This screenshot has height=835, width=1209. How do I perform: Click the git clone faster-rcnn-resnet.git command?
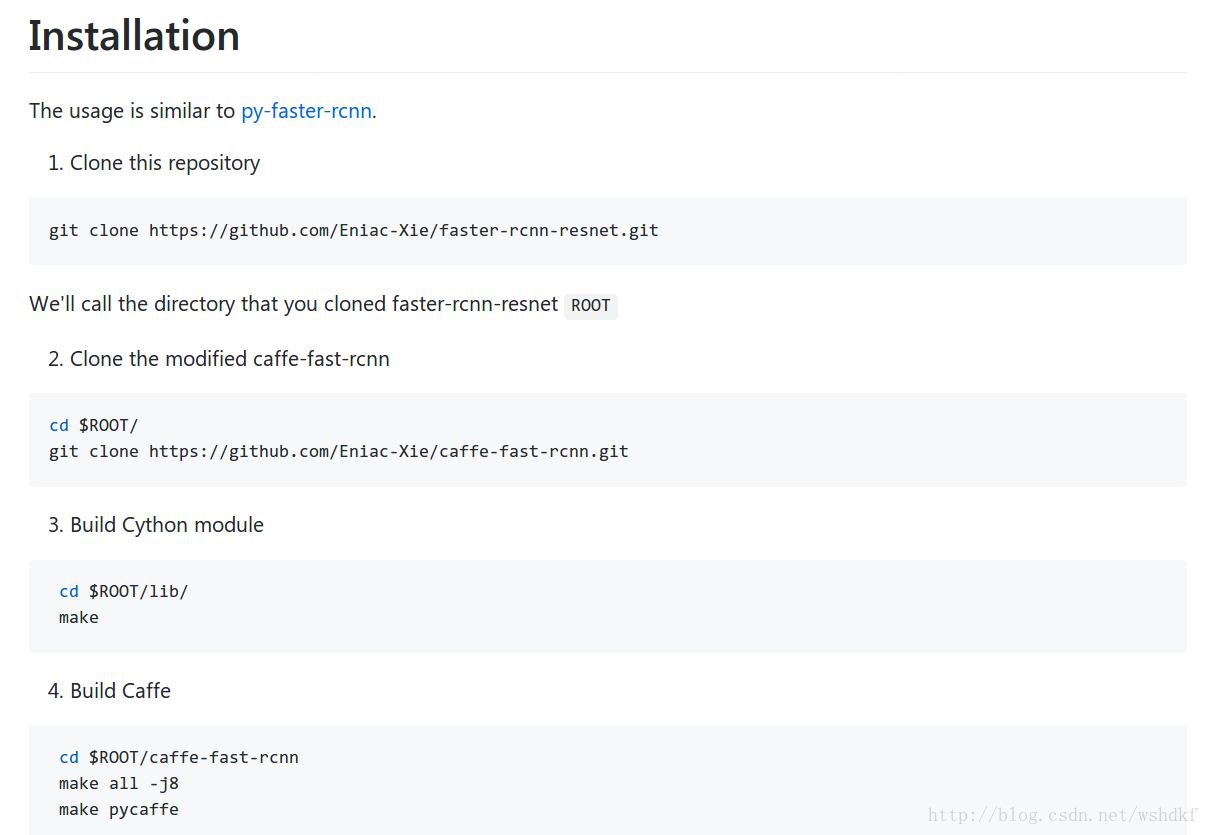[x=353, y=230]
